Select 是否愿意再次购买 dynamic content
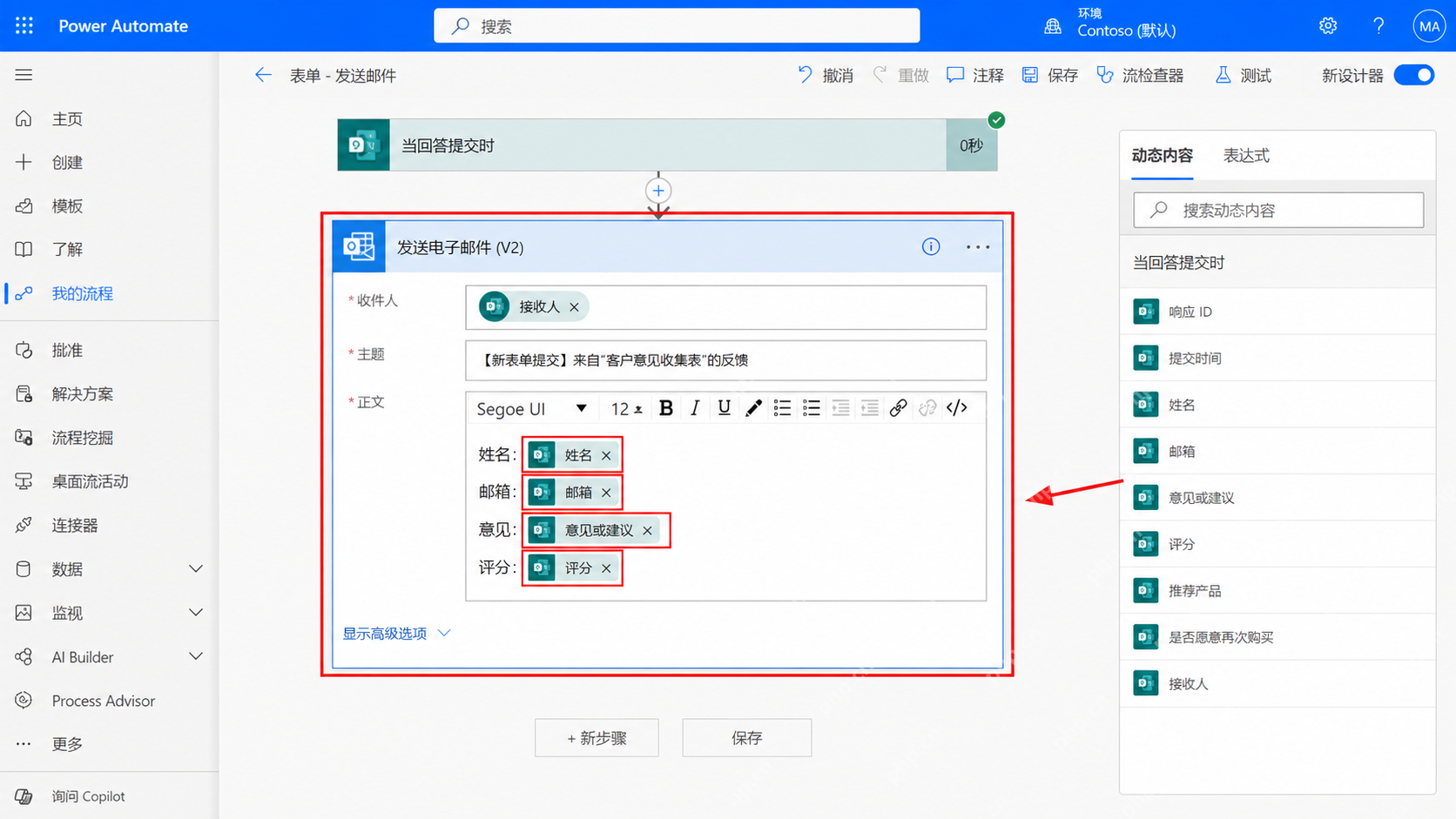 point(1277,637)
